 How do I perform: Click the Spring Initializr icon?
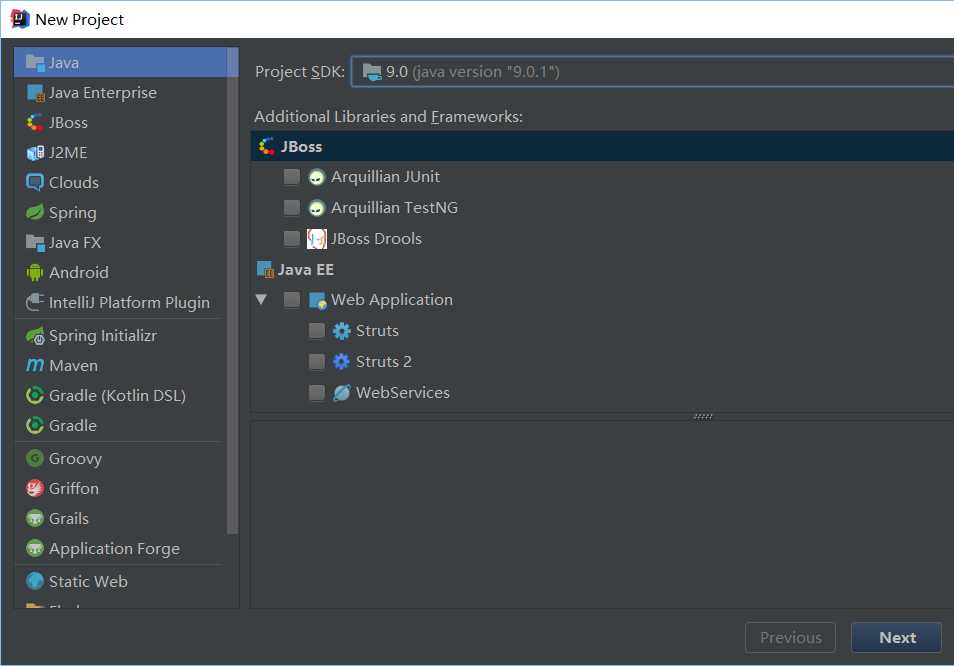pyautogui.click(x=35, y=336)
